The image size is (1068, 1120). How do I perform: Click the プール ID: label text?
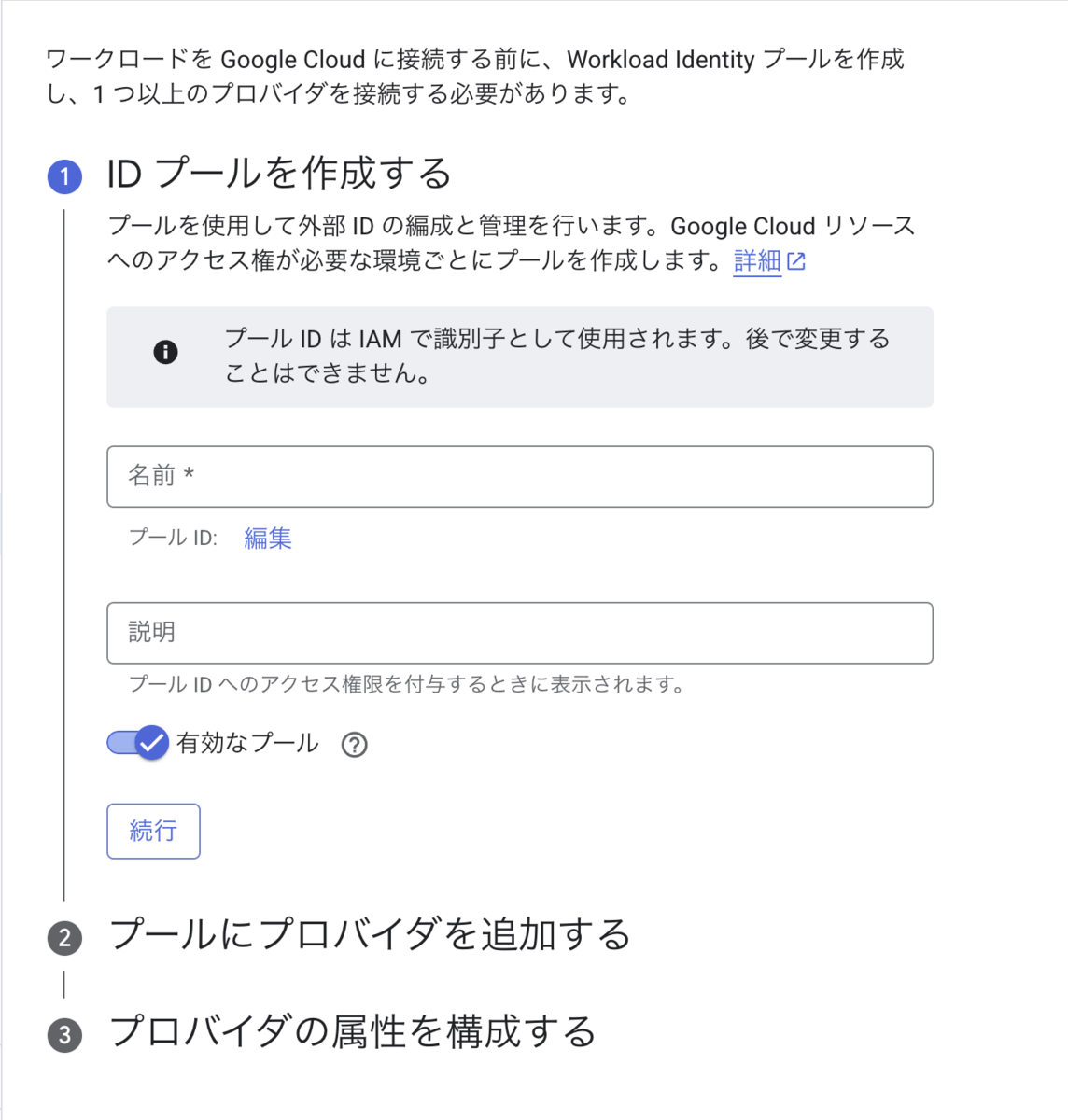173,538
